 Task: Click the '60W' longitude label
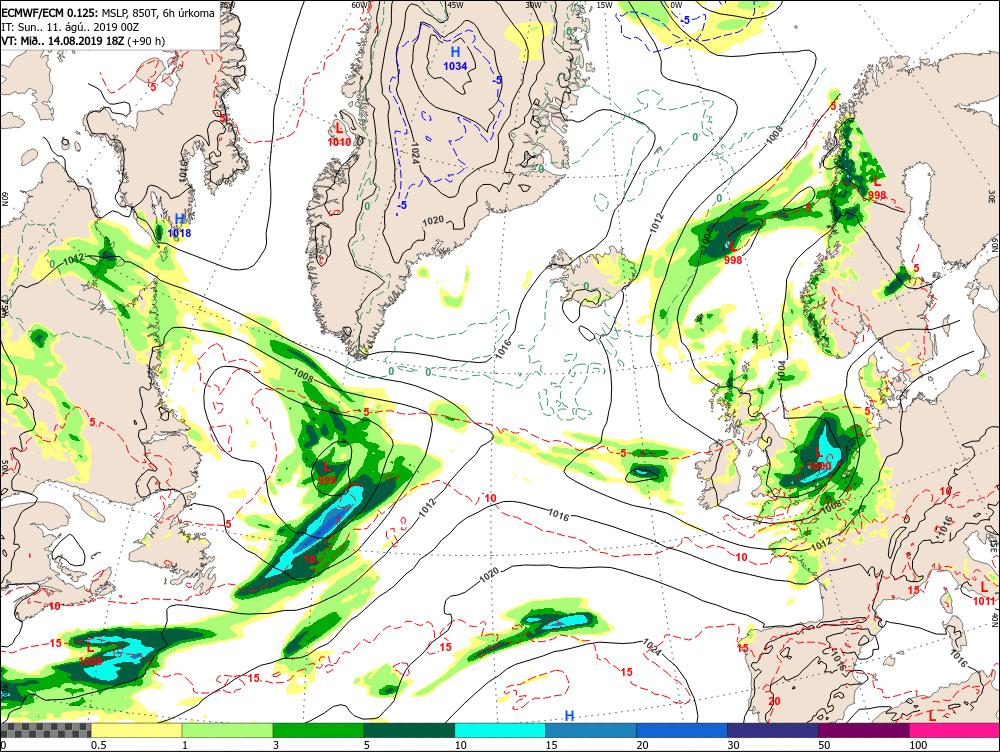coord(360,4)
